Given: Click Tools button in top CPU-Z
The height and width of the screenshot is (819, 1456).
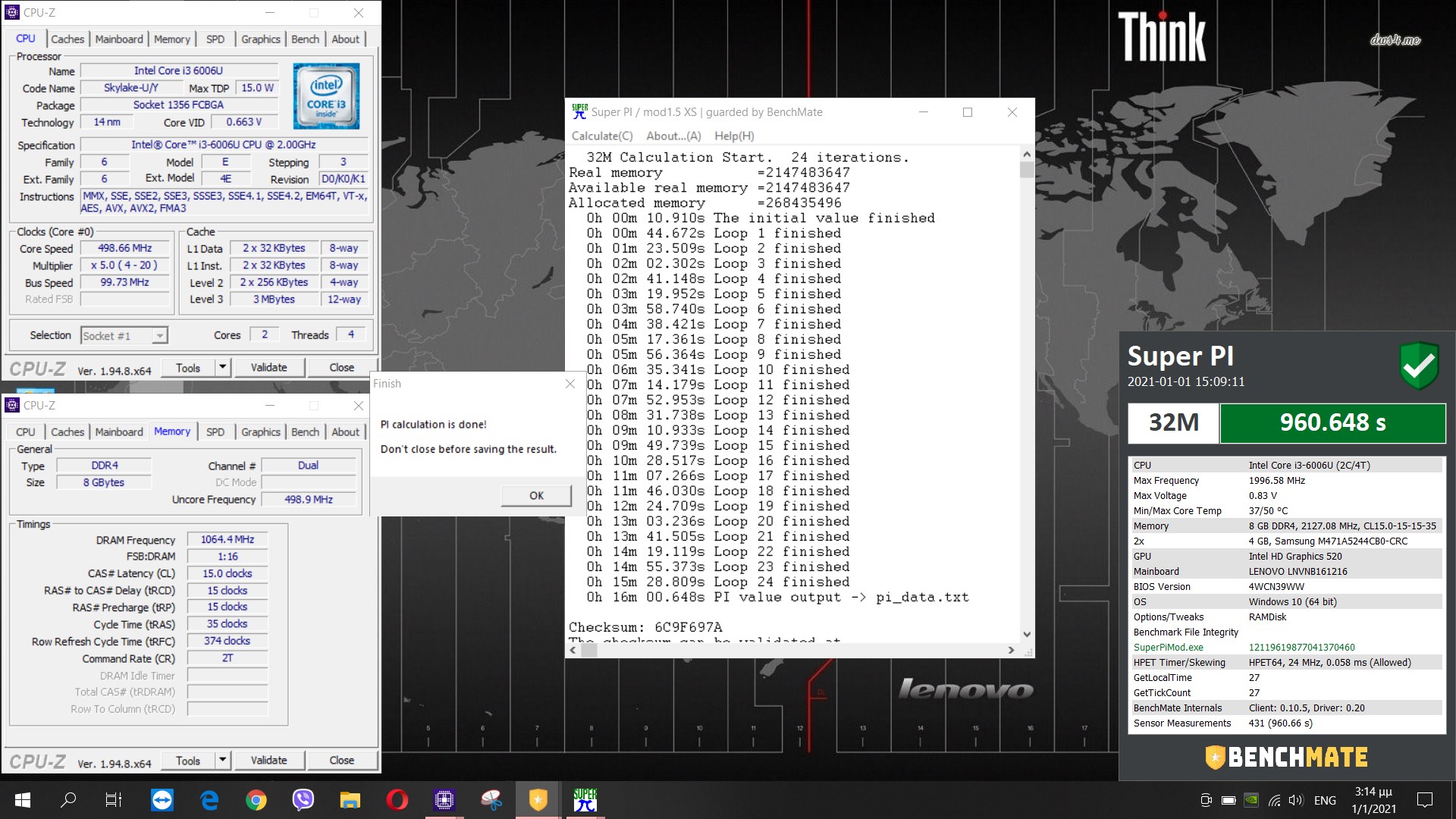Looking at the screenshot, I should [188, 367].
